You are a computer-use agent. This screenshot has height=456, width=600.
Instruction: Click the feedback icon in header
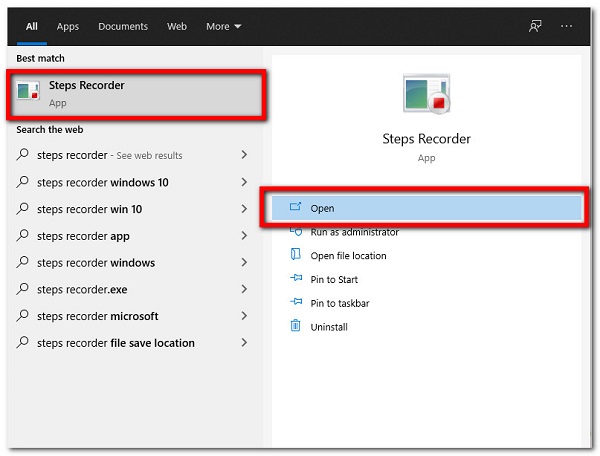(535, 26)
